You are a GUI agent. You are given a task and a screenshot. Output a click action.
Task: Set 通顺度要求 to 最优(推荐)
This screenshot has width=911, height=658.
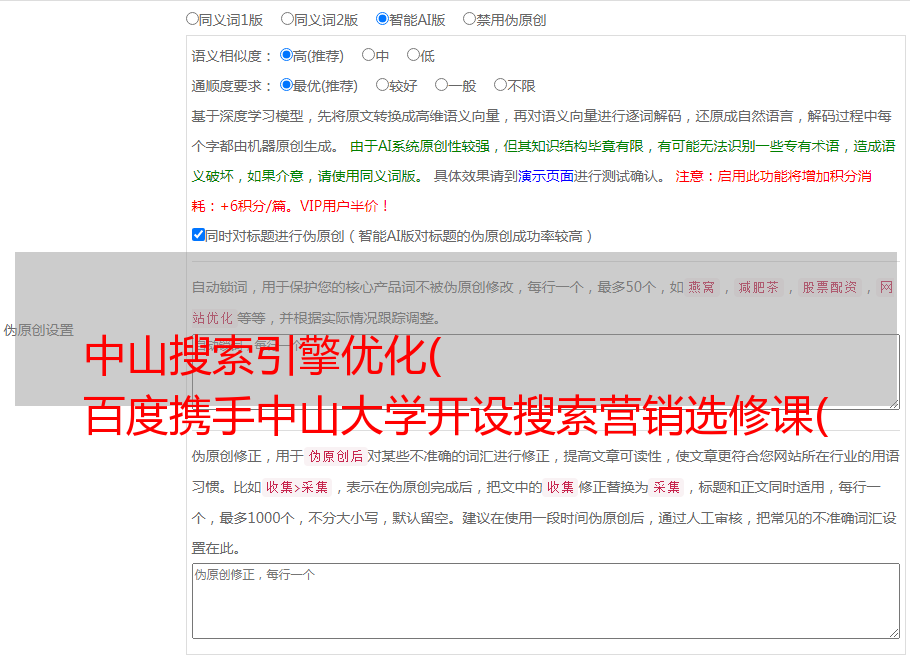[x=286, y=85]
